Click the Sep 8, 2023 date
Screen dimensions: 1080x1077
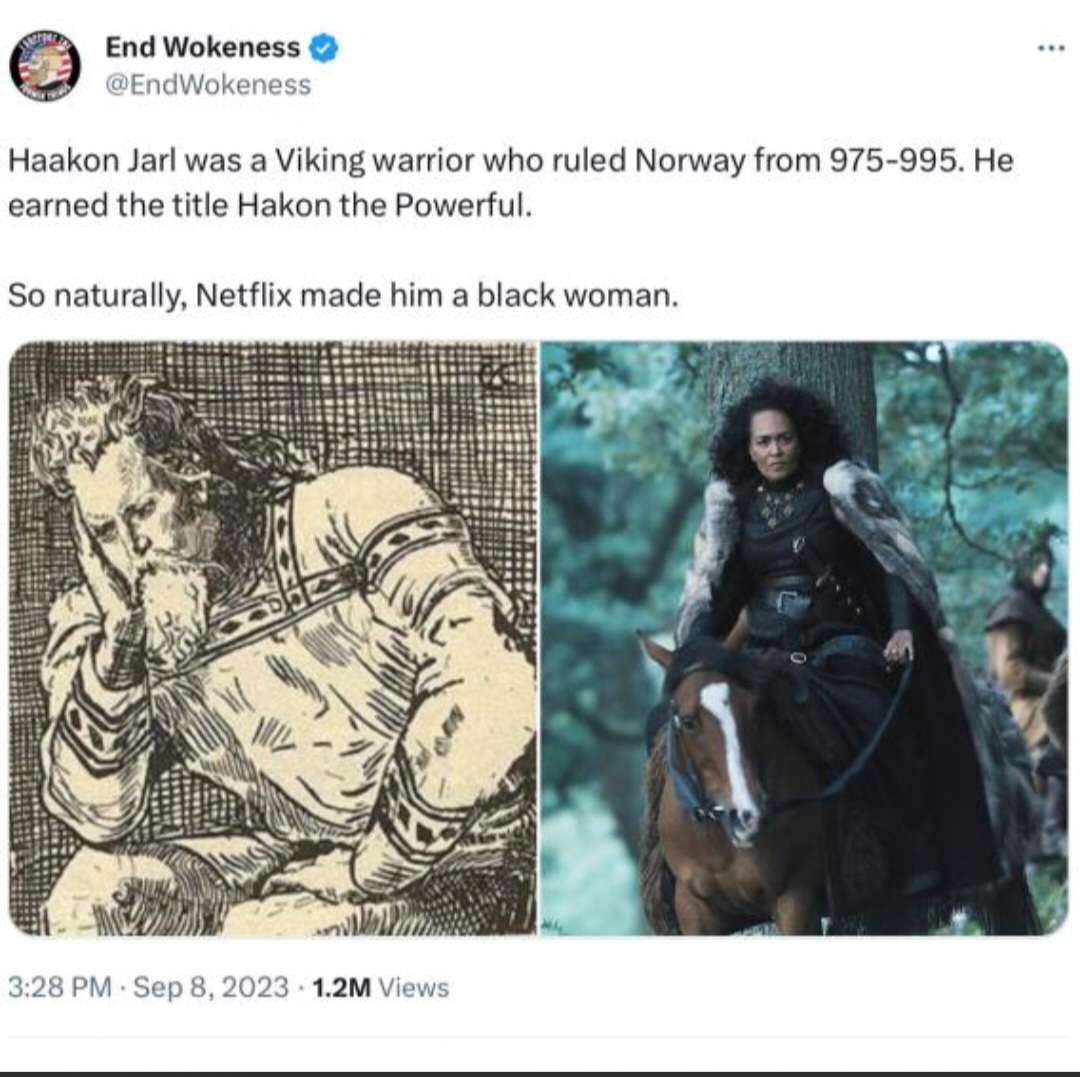point(210,987)
